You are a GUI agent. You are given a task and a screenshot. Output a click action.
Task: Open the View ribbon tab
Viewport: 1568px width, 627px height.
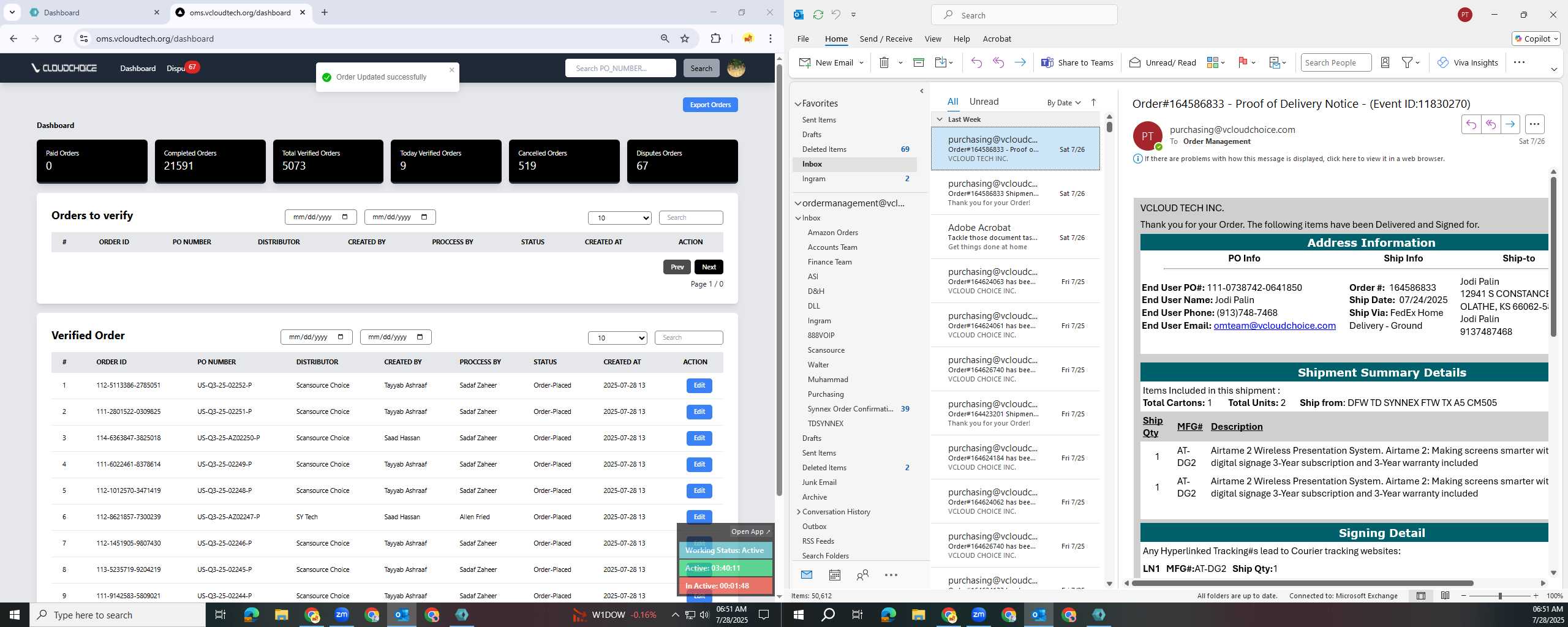point(933,39)
